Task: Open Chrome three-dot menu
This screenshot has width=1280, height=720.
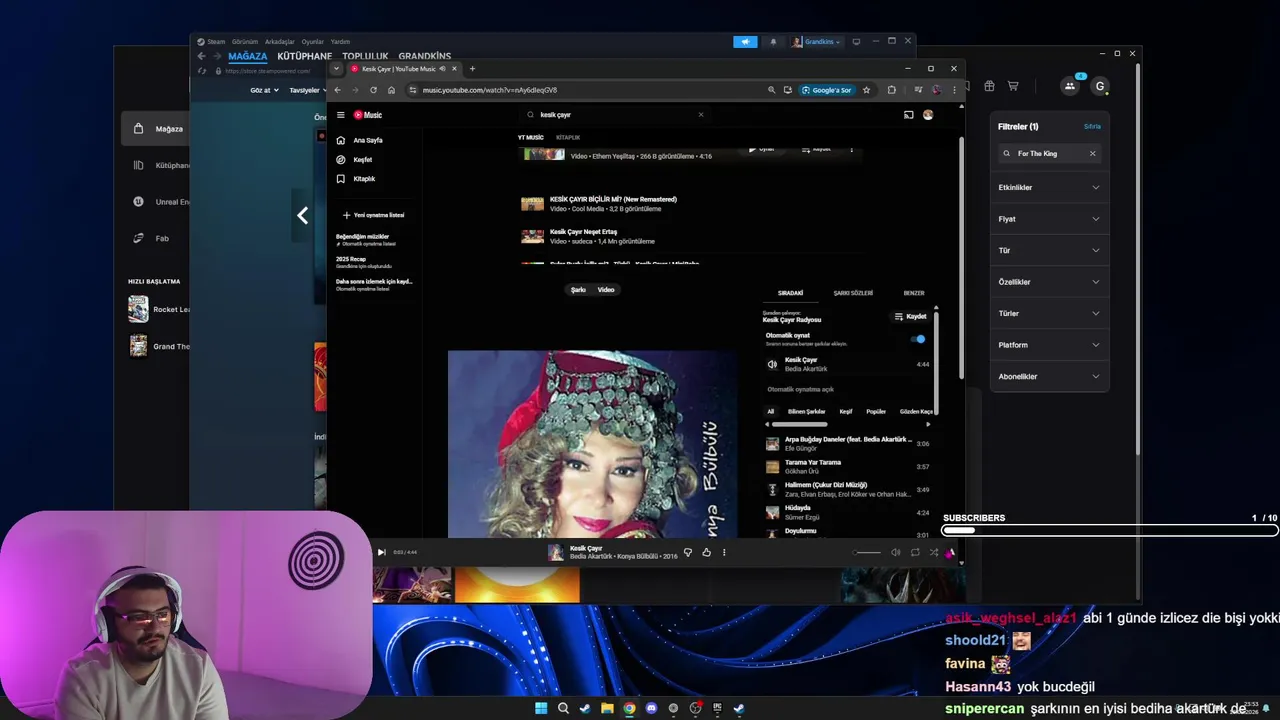Action: coord(955,90)
